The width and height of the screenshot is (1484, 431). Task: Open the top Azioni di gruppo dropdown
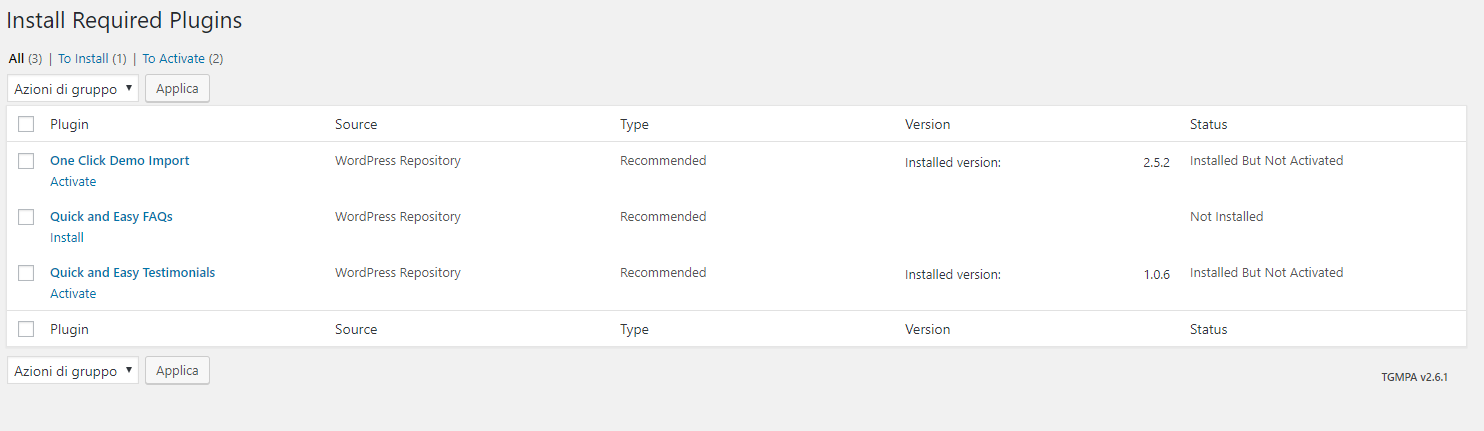click(73, 89)
